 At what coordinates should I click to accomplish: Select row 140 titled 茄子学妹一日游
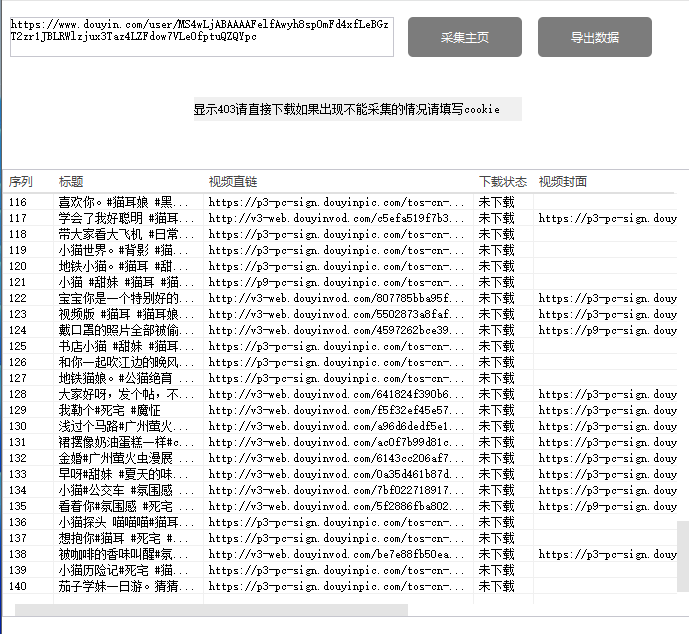[x=118, y=586]
